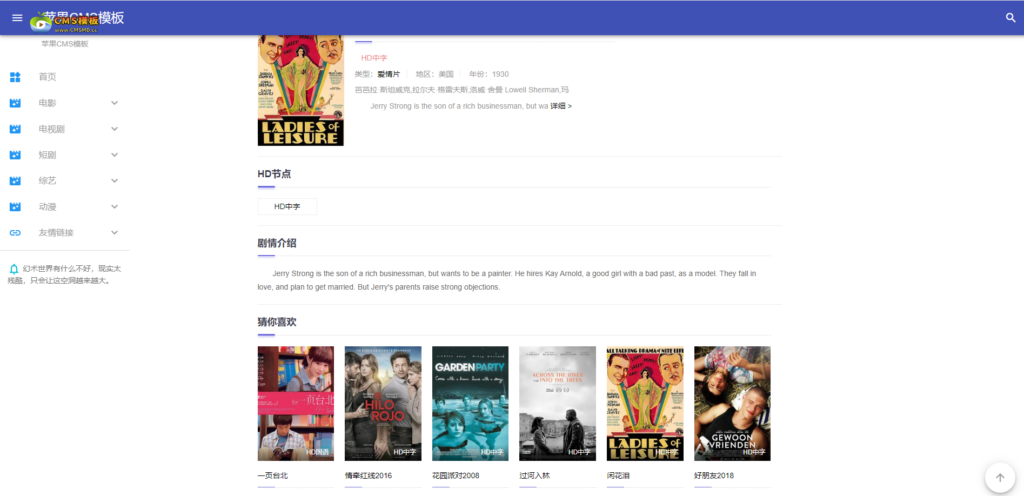The width and height of the screenshot is (1024, 496).
Task: Click the CMS template logo in the header
Action: [x=65, y=23]
